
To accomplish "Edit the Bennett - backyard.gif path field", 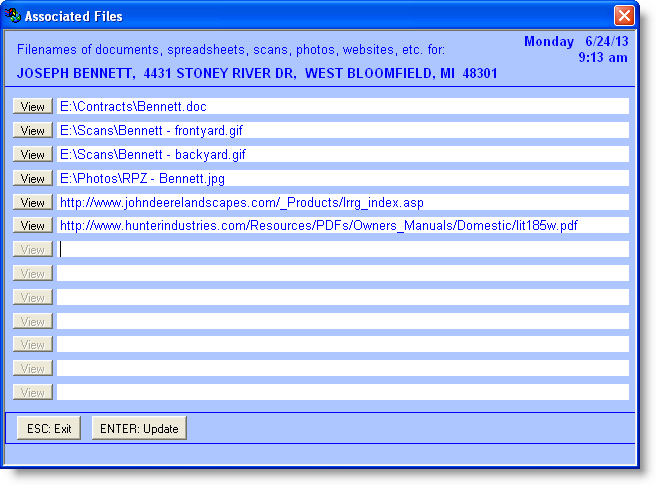I will coord(342,154).
